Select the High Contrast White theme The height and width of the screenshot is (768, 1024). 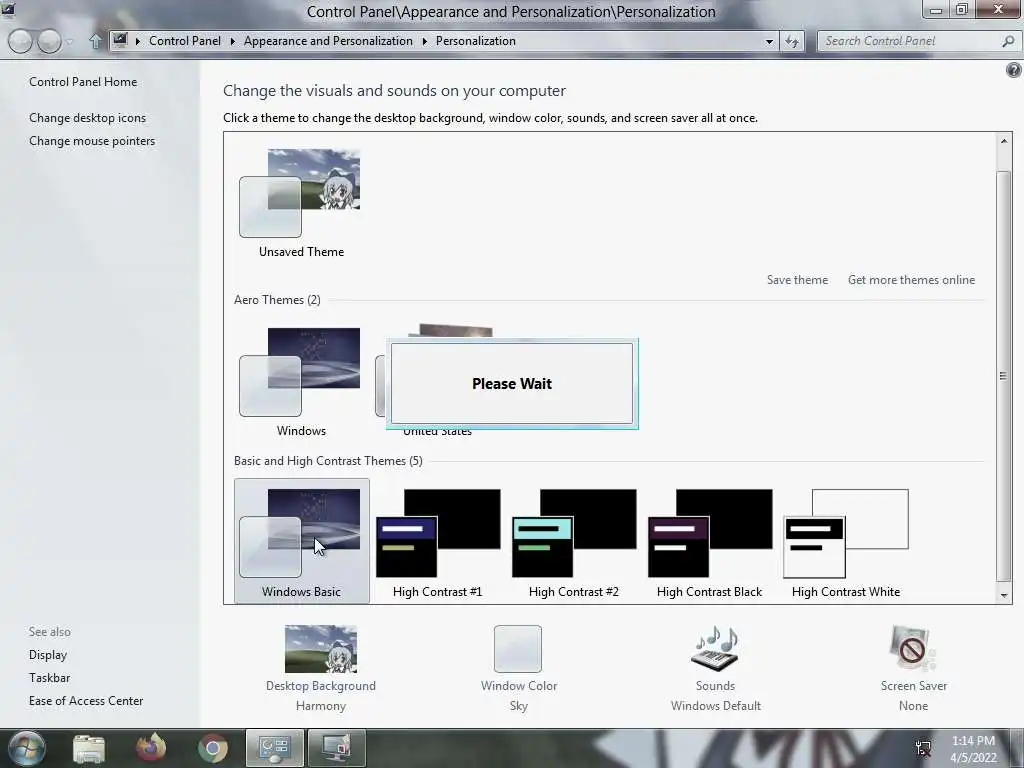coord(846,541)
